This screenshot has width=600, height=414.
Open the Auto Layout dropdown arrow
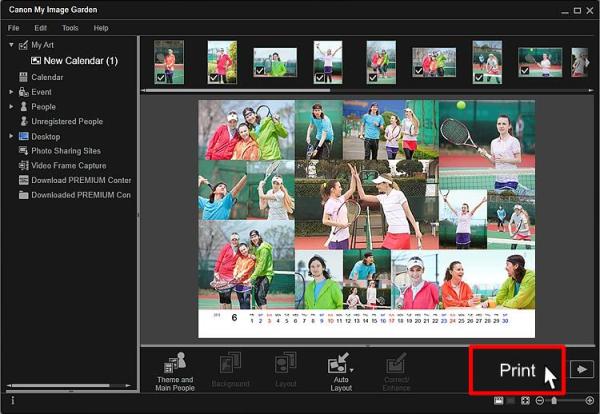[352, 370]
